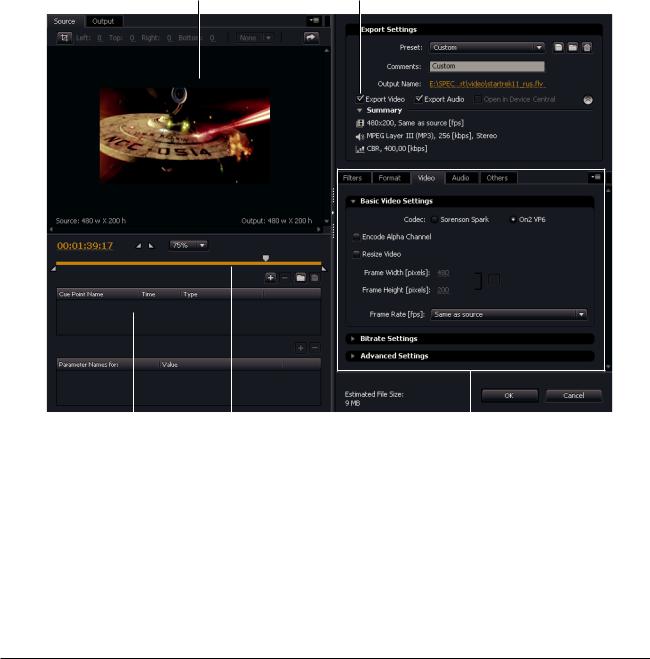Image resolution: width=650 pixels, height=659 pixels.
Task: Click the audio summary speaker icon
Action: 360,136
